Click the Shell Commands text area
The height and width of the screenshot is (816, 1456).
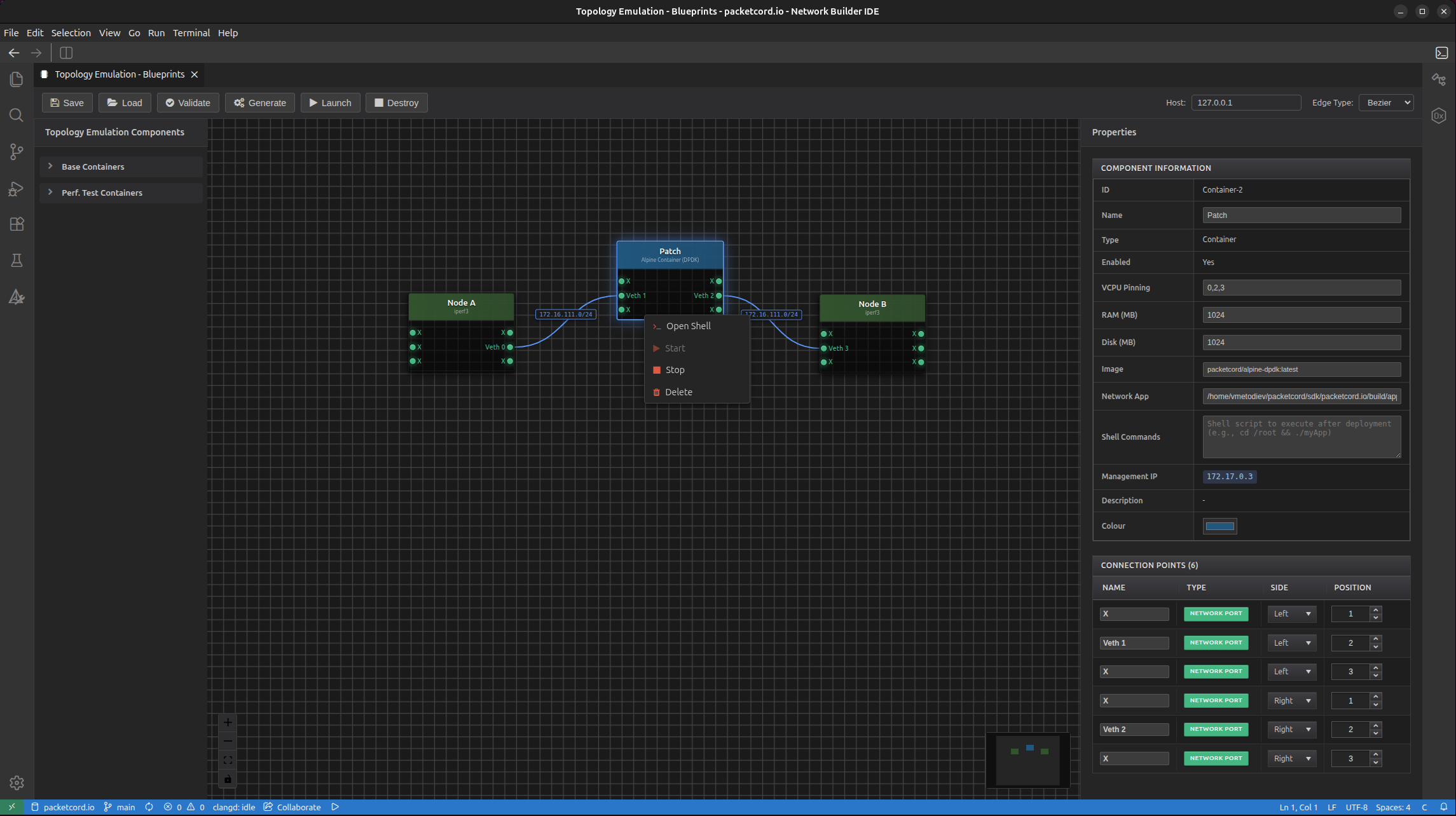[x=1301, y=437]
